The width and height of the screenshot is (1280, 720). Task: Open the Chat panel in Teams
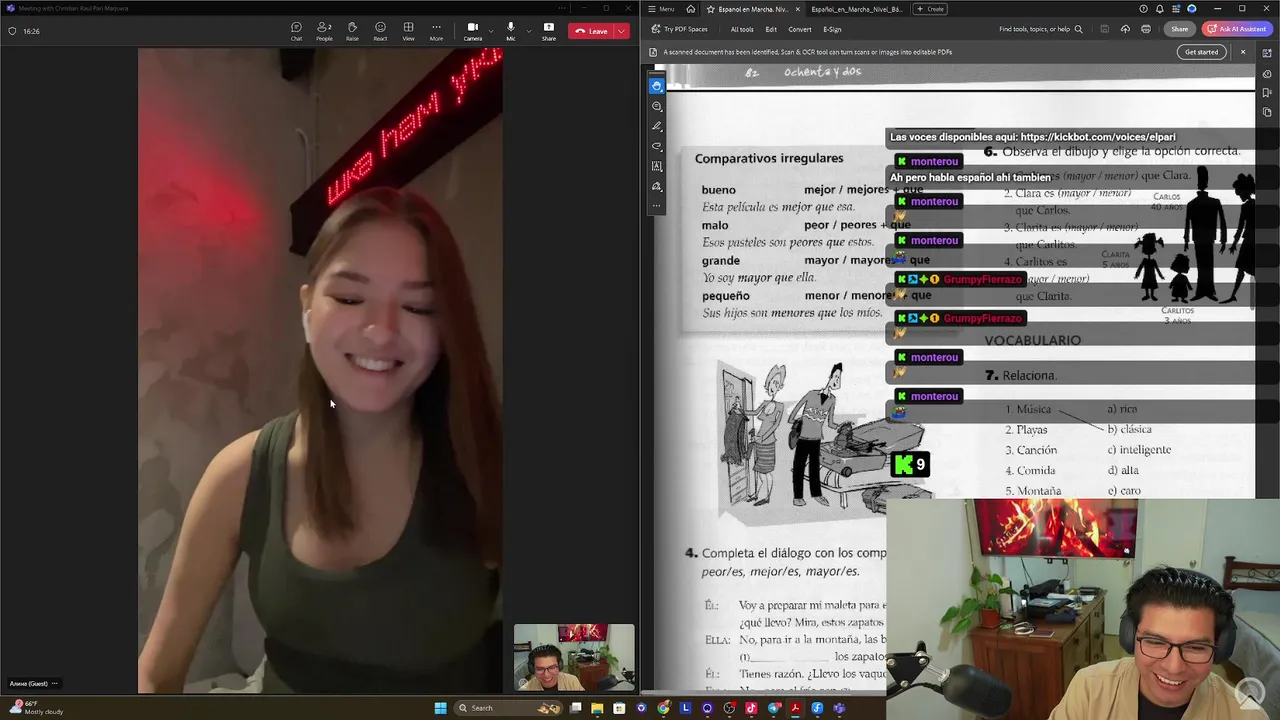(x=296, y=31)
